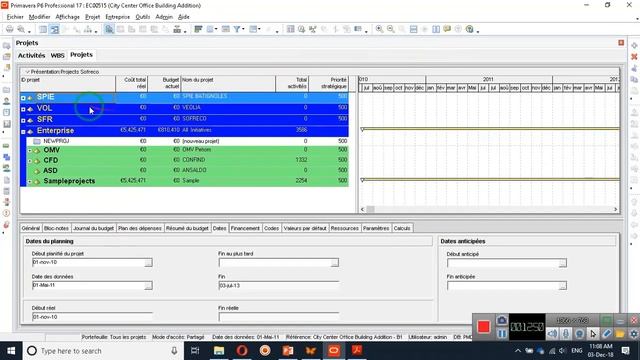Sort by the Total activités column header
This screenshot has width=640, height=360.
pos(292,83)
